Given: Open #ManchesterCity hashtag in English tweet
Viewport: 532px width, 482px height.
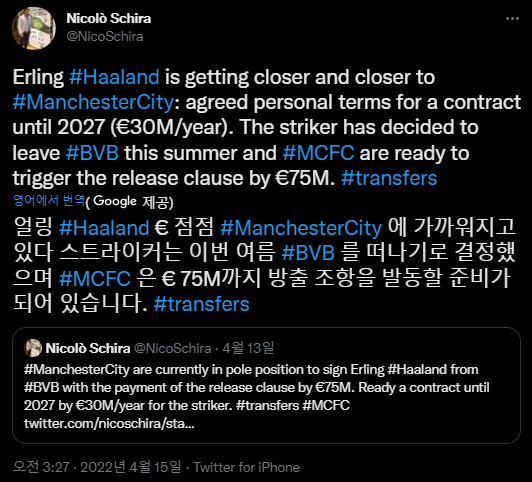Looking at the screenshot, I should pyautogui.click(x=93, y=102).
